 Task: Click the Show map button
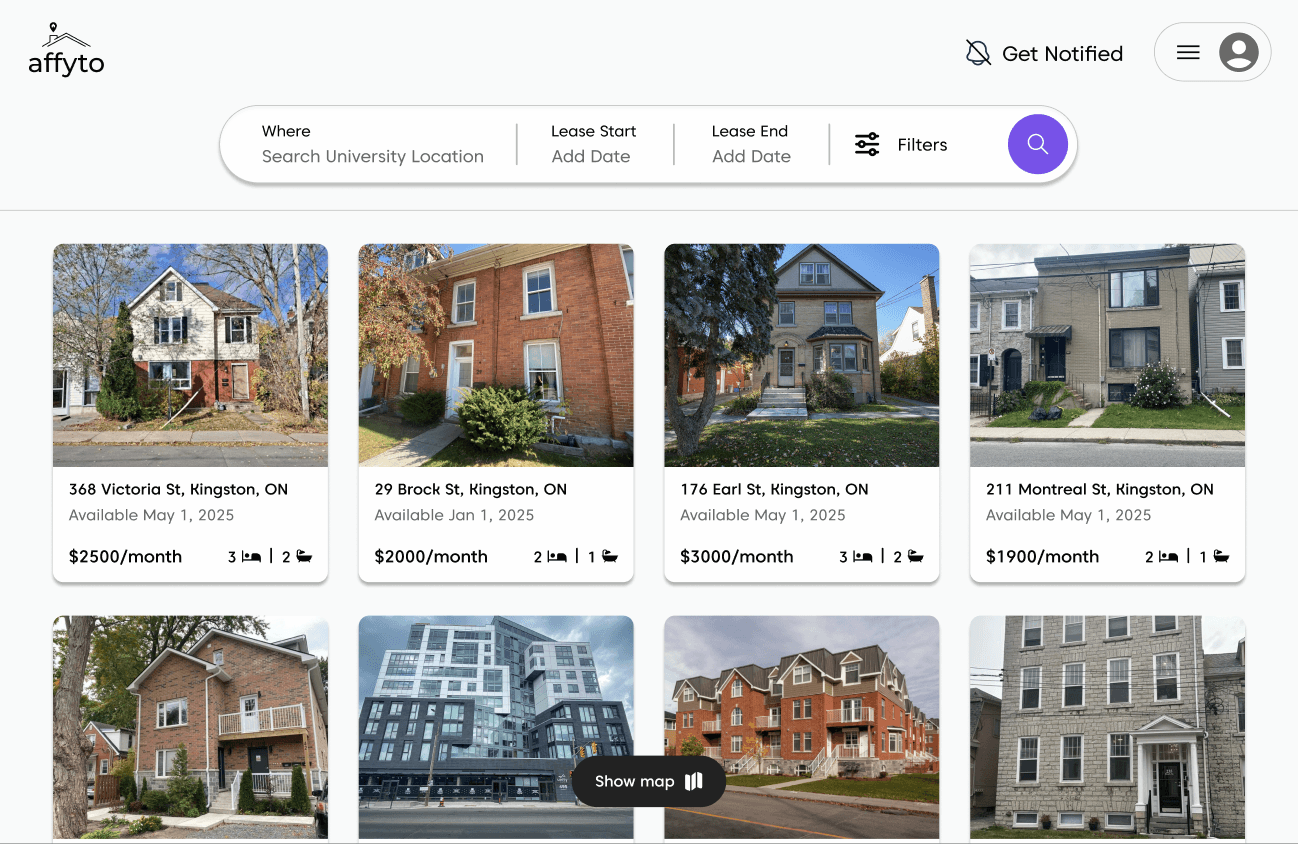point(649,781)
